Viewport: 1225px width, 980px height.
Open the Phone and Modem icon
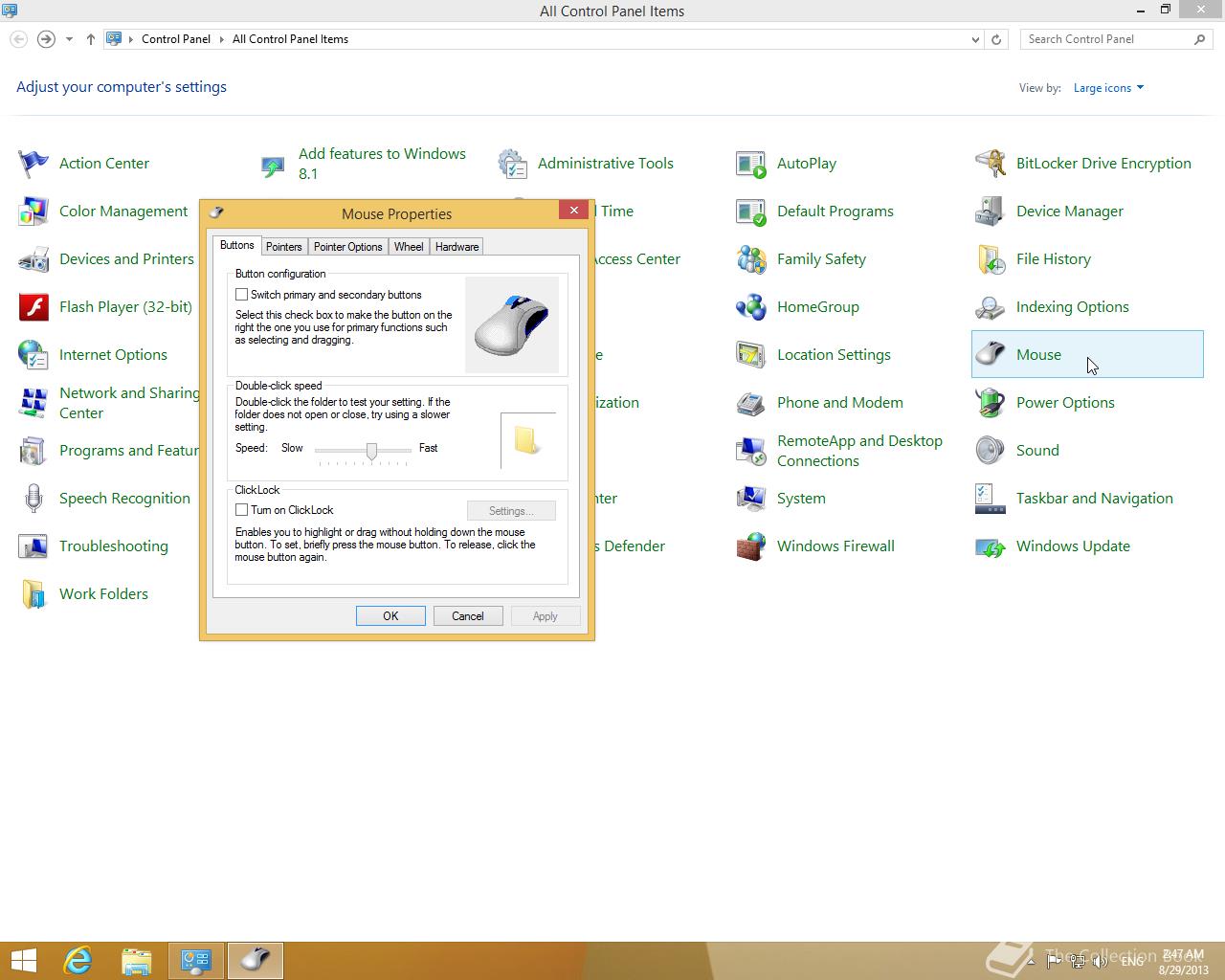tap(751, 403)
